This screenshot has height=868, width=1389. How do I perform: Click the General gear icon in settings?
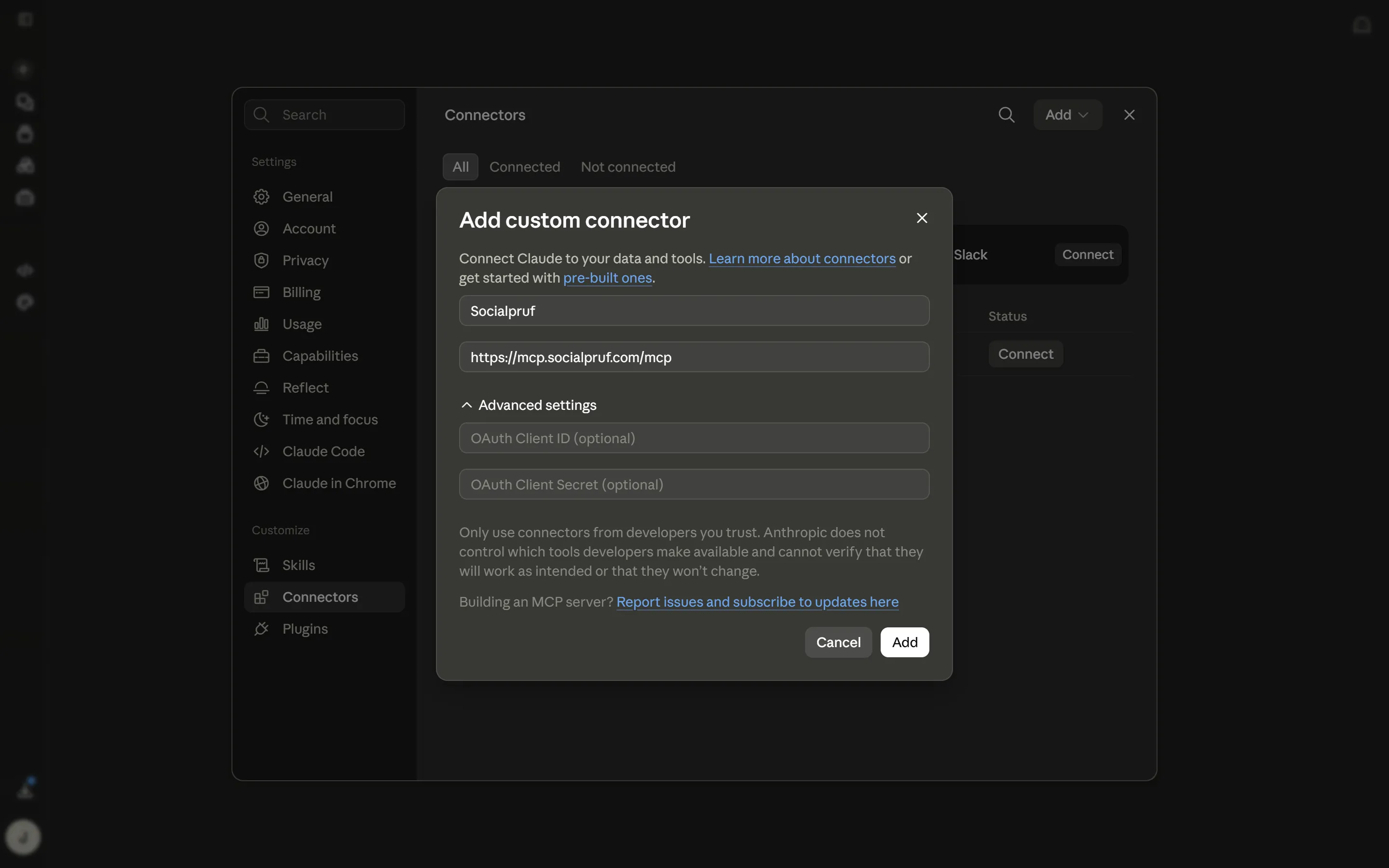[x=261, y=197]
